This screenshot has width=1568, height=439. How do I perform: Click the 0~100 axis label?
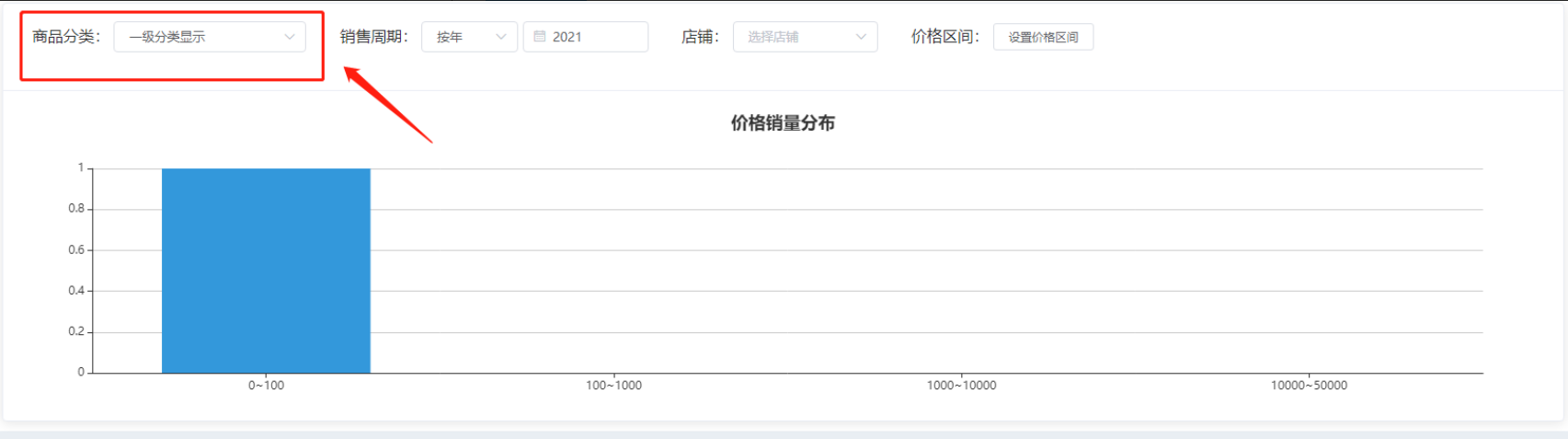click(266, 386)
